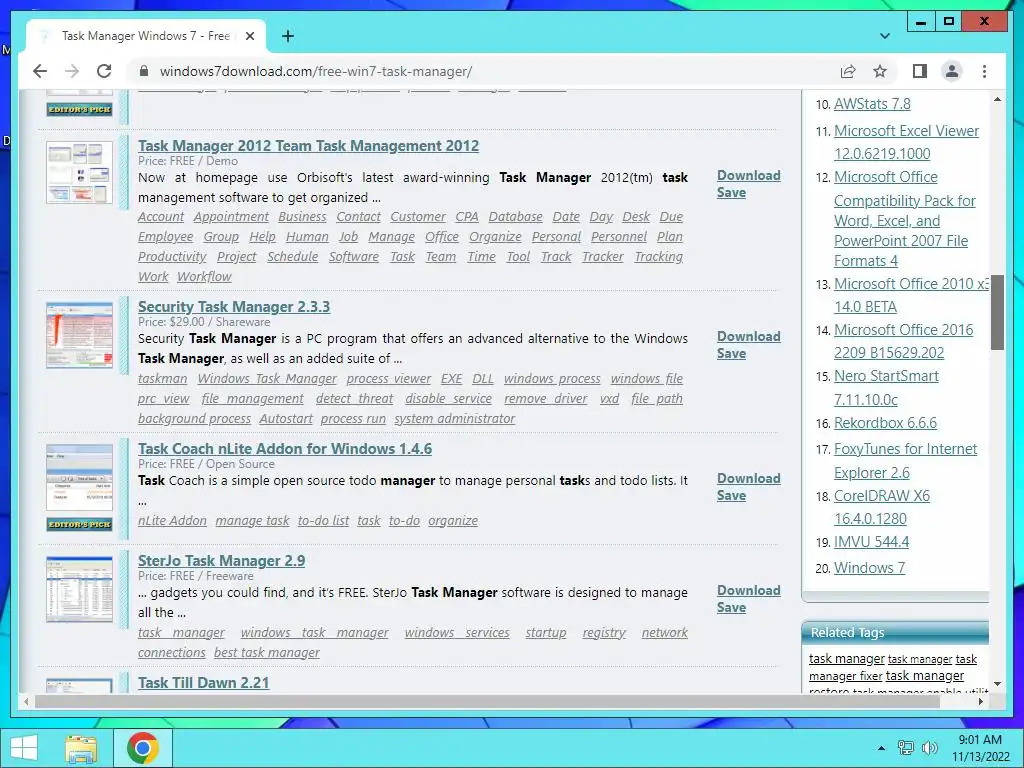Open the network tray icon
This screenshot has width=1024, height=768.
pos(905,748)
